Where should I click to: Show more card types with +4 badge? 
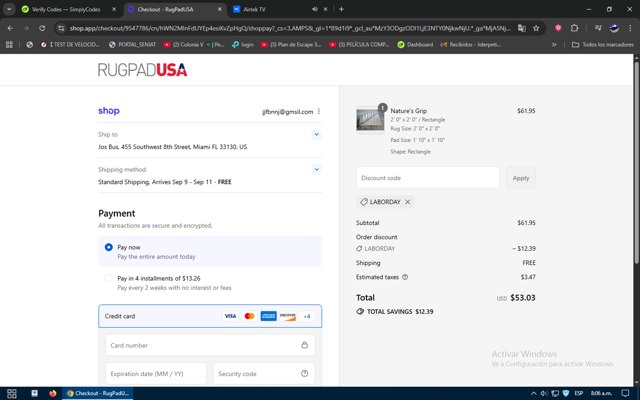pyautogui.click(x=307, y=316)
